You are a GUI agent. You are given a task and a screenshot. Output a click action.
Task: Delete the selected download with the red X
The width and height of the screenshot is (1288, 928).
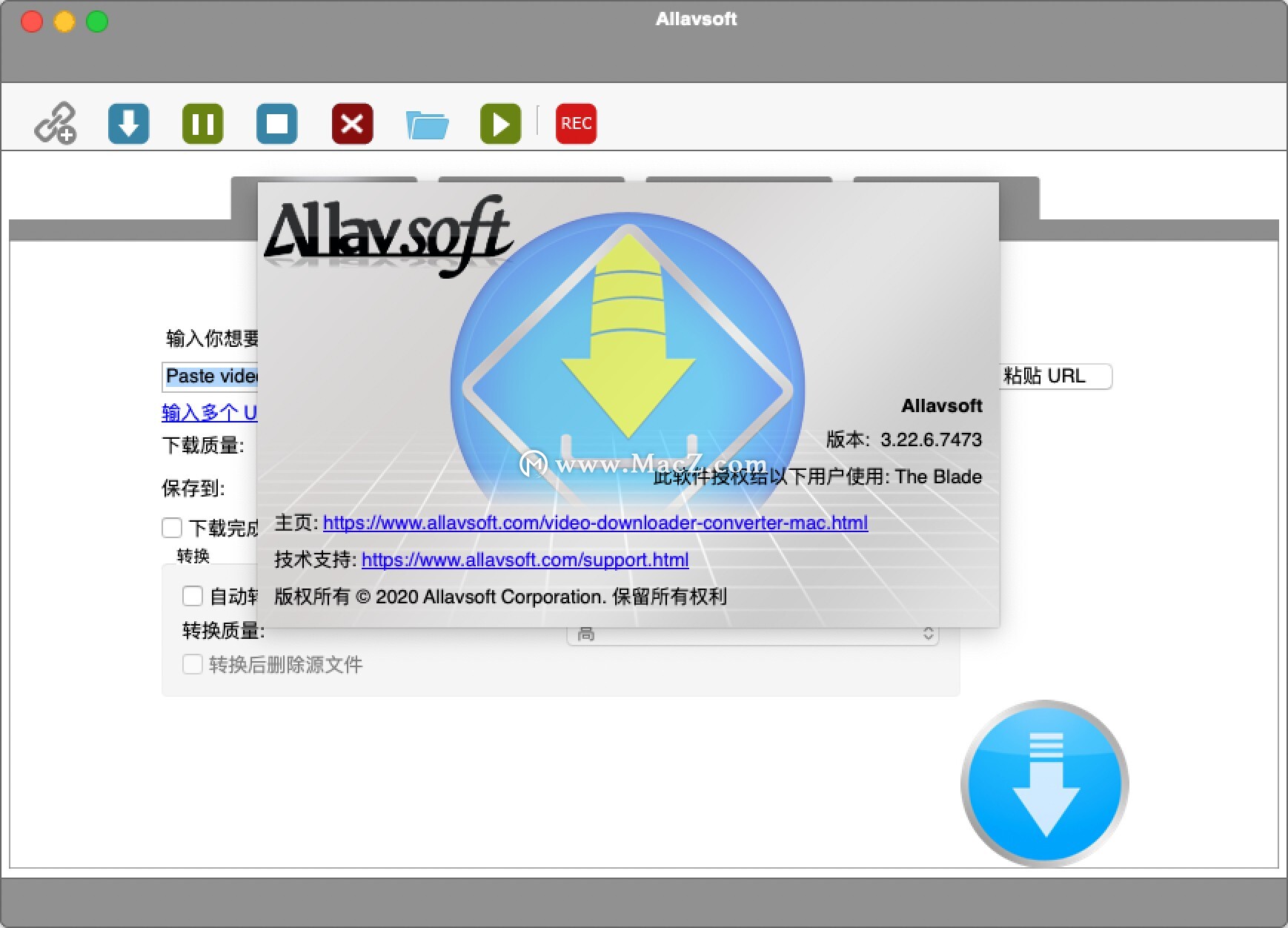pos(352,124)
